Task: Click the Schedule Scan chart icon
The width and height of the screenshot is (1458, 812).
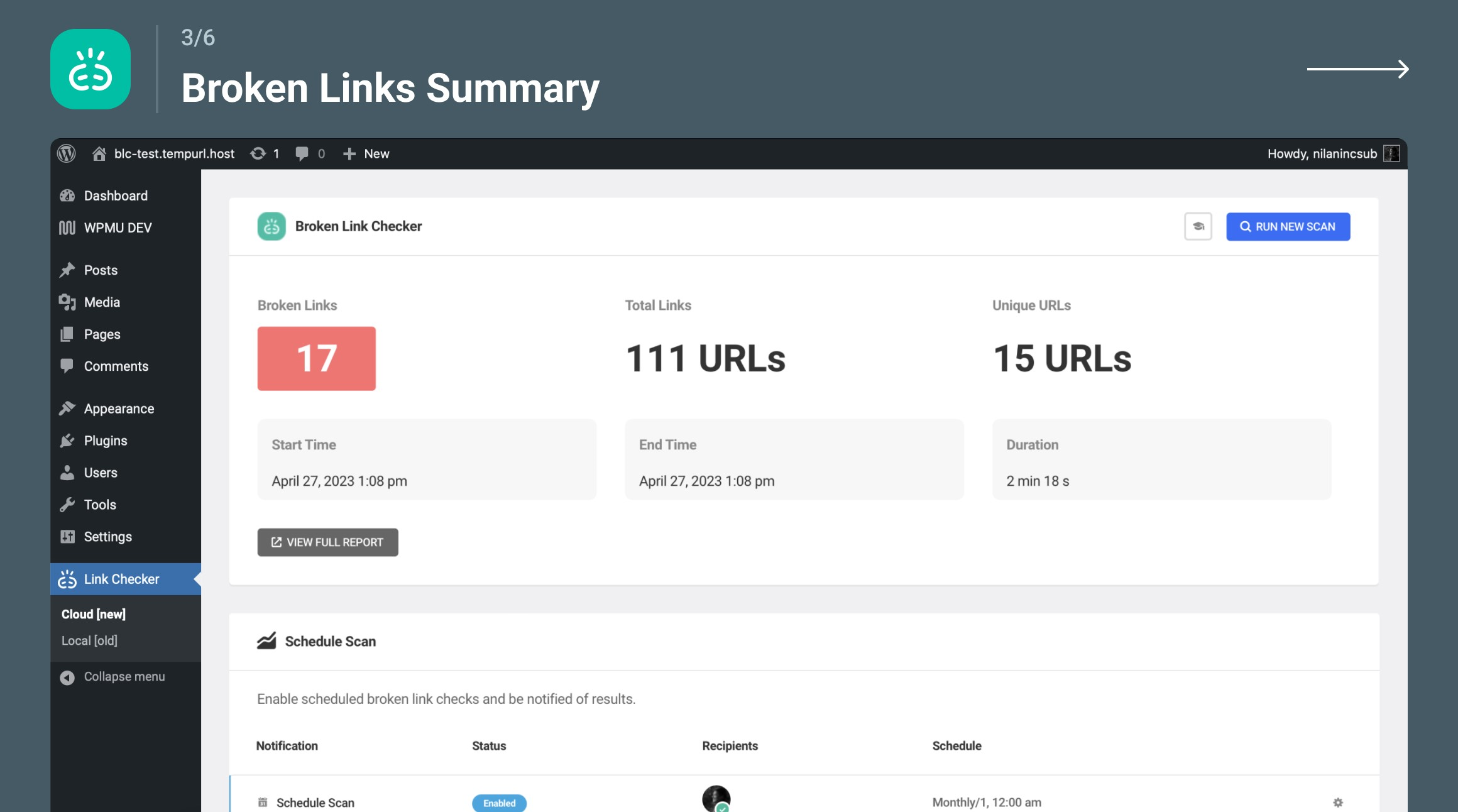Action: 266,641
